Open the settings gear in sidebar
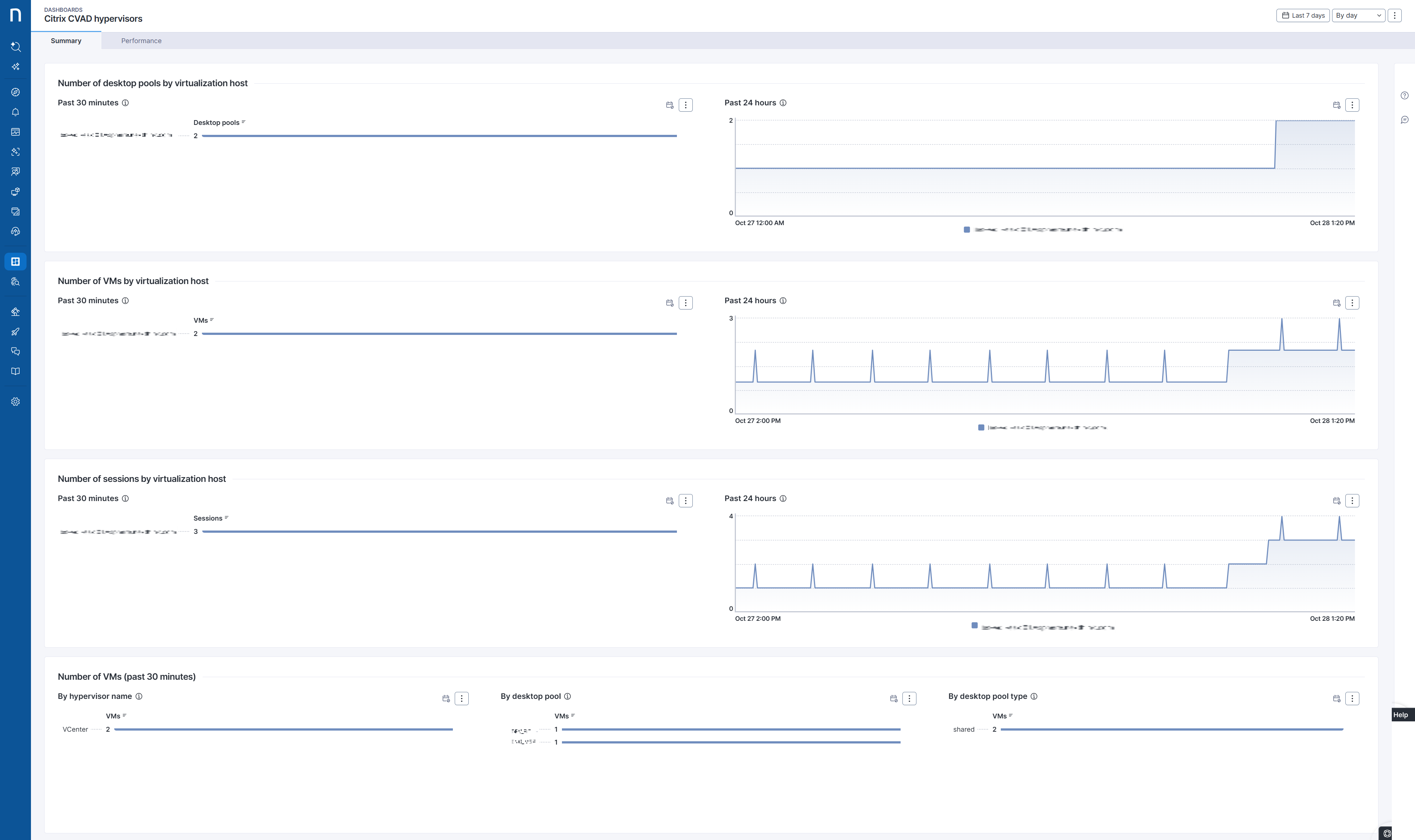1415x840 pixels. 15,401
